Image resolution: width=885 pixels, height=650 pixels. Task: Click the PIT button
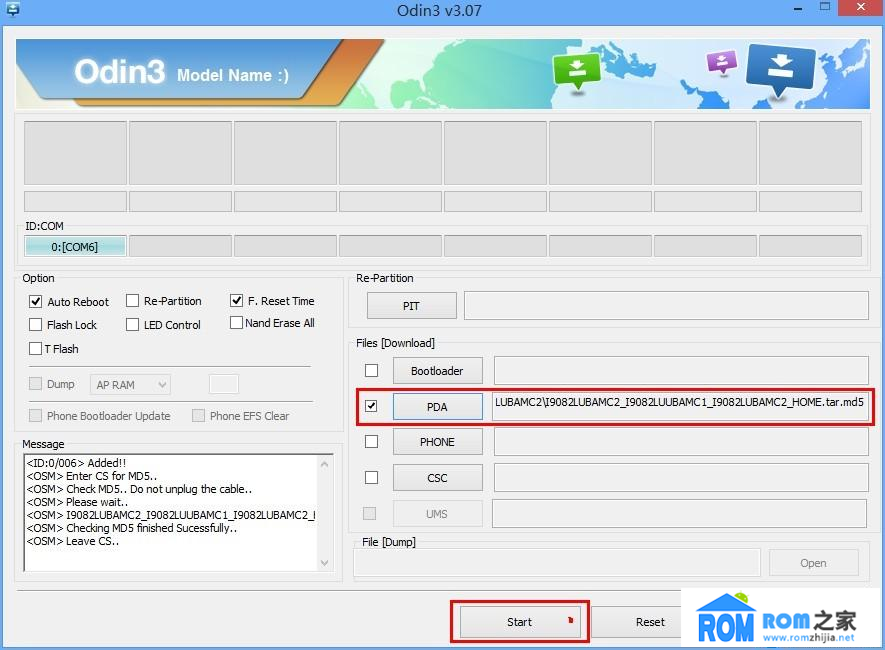click(x=411, y=306)
